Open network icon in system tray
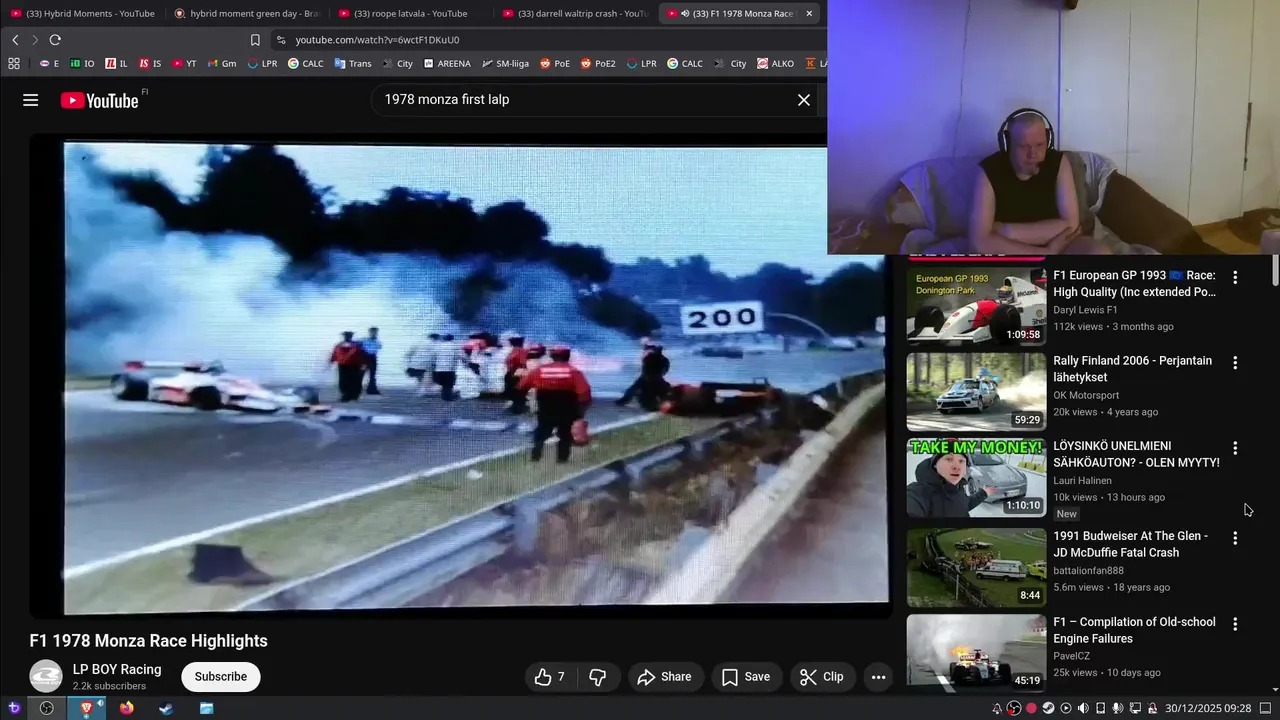The image size is (1280, 720). tap(1135, 708)
